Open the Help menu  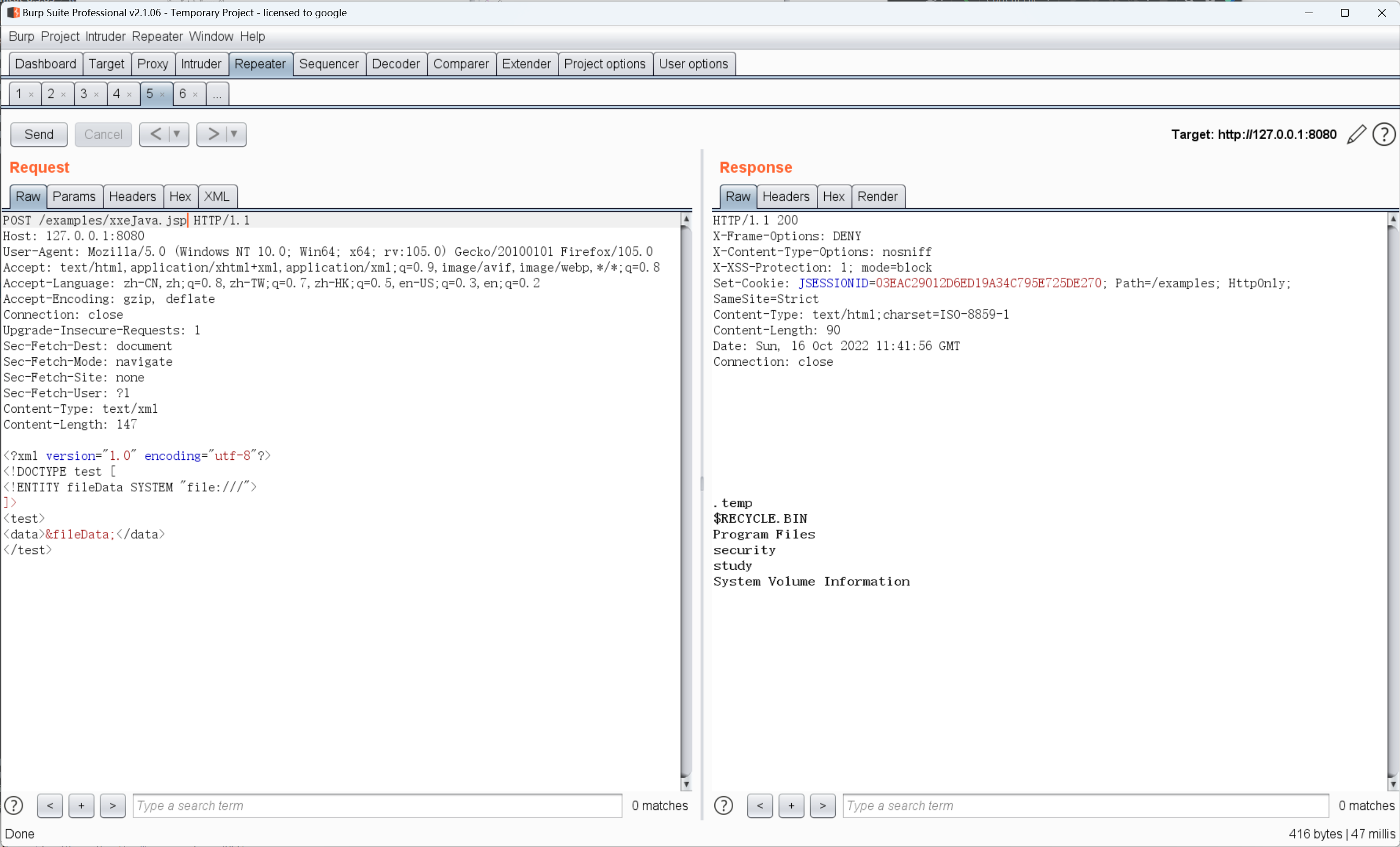click(252, 37)
